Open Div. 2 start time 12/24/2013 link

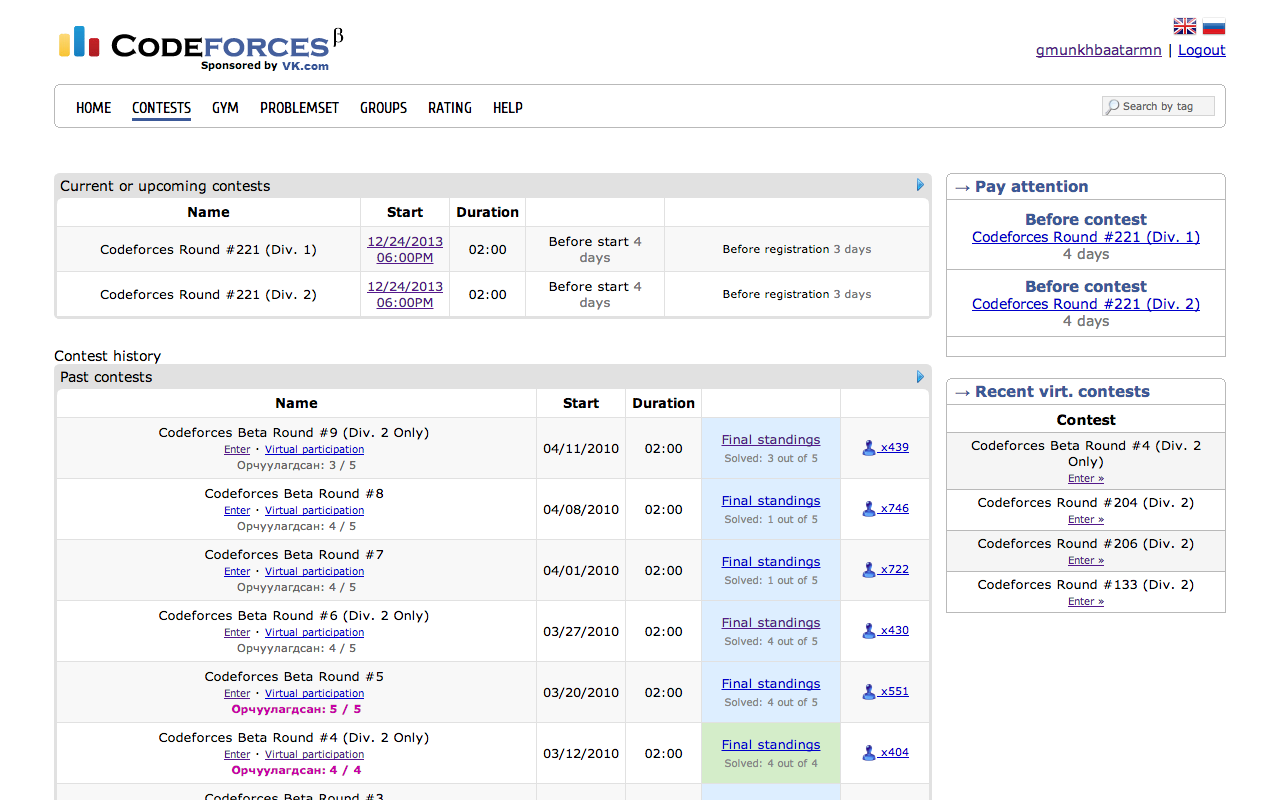(x=405, y=295)
